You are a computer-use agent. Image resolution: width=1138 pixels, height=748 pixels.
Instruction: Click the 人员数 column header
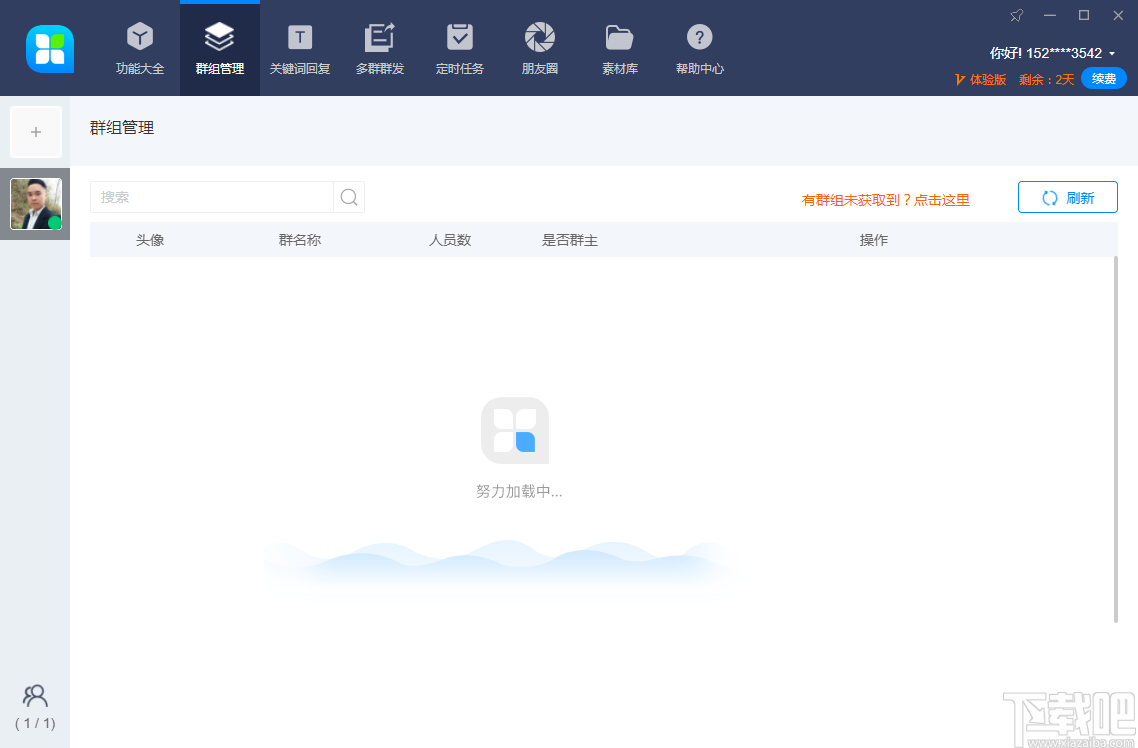click(450, 240)
